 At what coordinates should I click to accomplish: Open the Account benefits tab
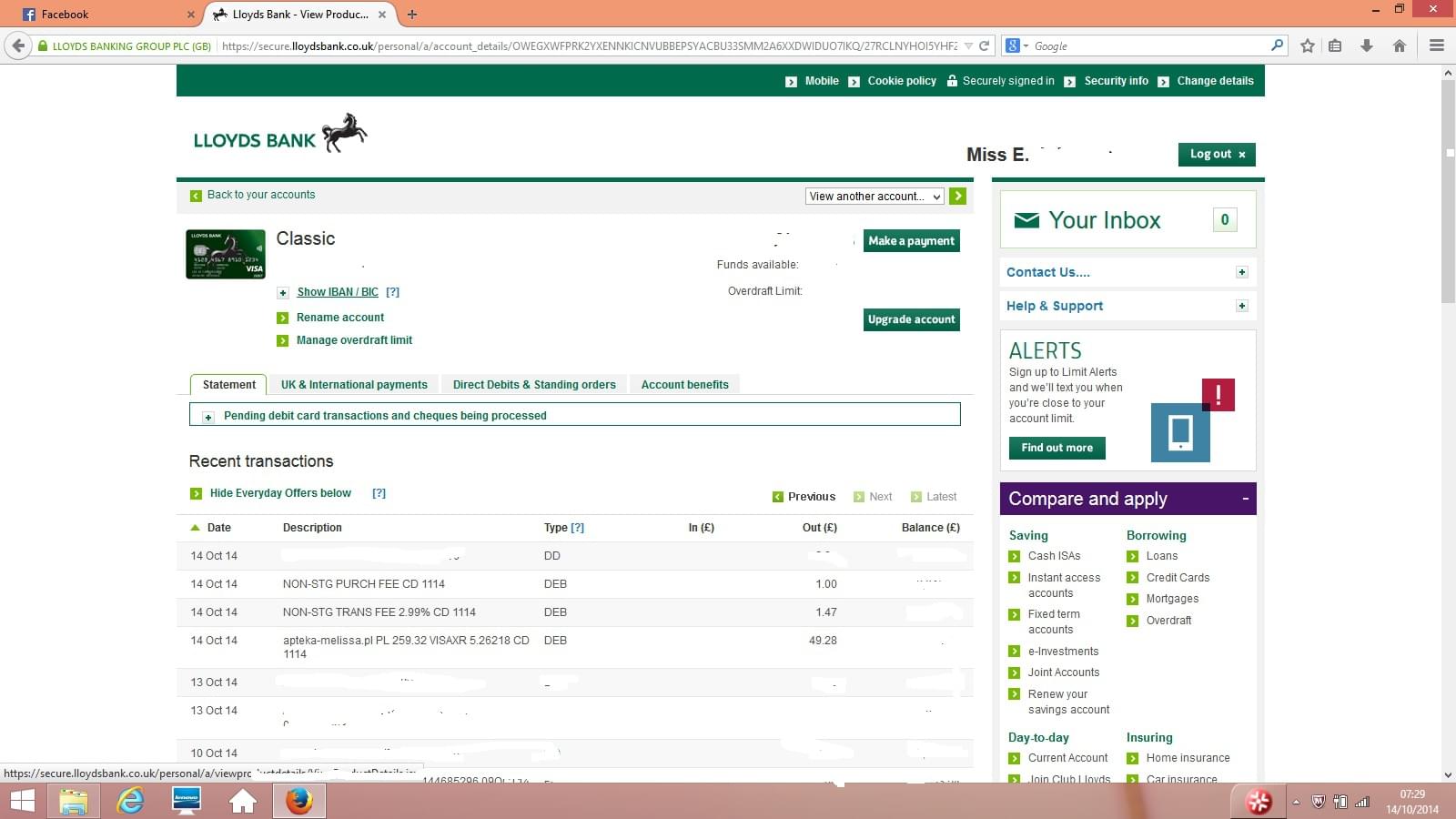coord(684,385)
